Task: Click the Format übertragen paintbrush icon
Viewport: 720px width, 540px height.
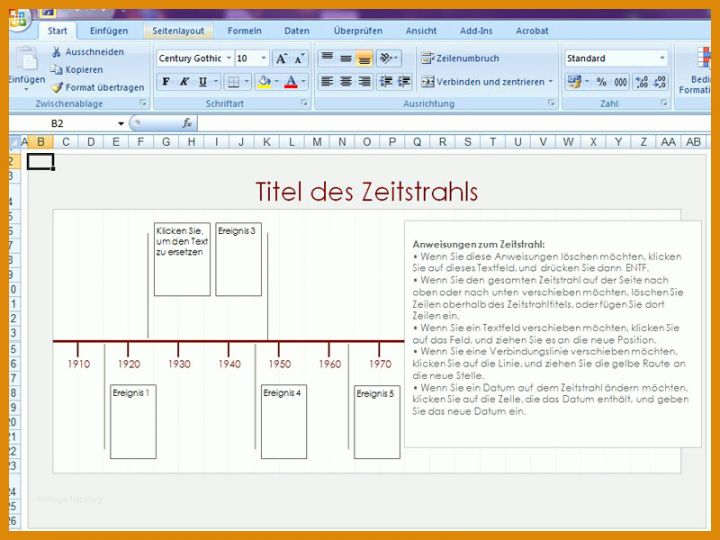Action: click(x=57, y=87)
